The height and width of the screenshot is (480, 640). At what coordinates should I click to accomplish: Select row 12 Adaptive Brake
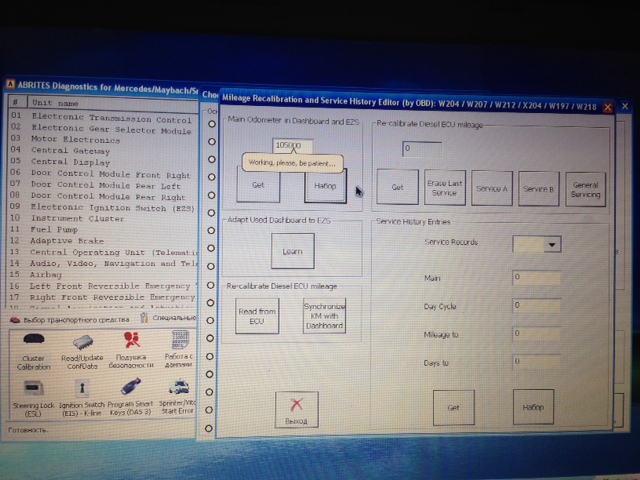tap(104, 241)
